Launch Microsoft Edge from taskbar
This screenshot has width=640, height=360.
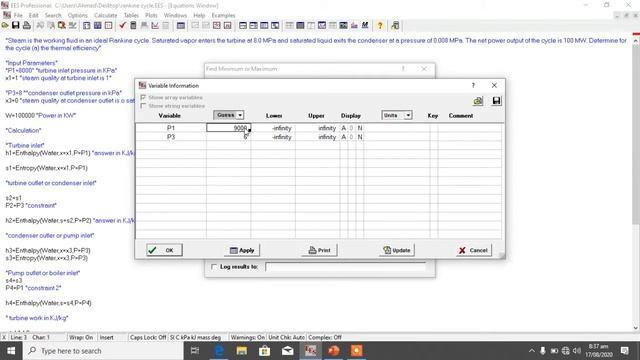click(x=219, y=351)
